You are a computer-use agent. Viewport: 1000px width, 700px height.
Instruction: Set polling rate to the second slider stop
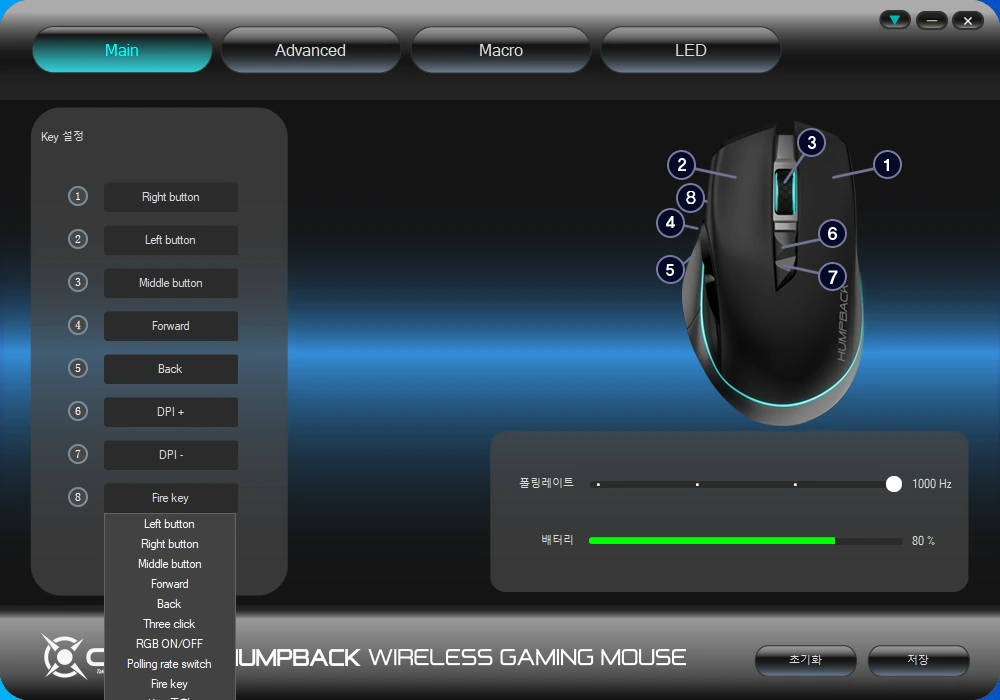tap(697, 485)
